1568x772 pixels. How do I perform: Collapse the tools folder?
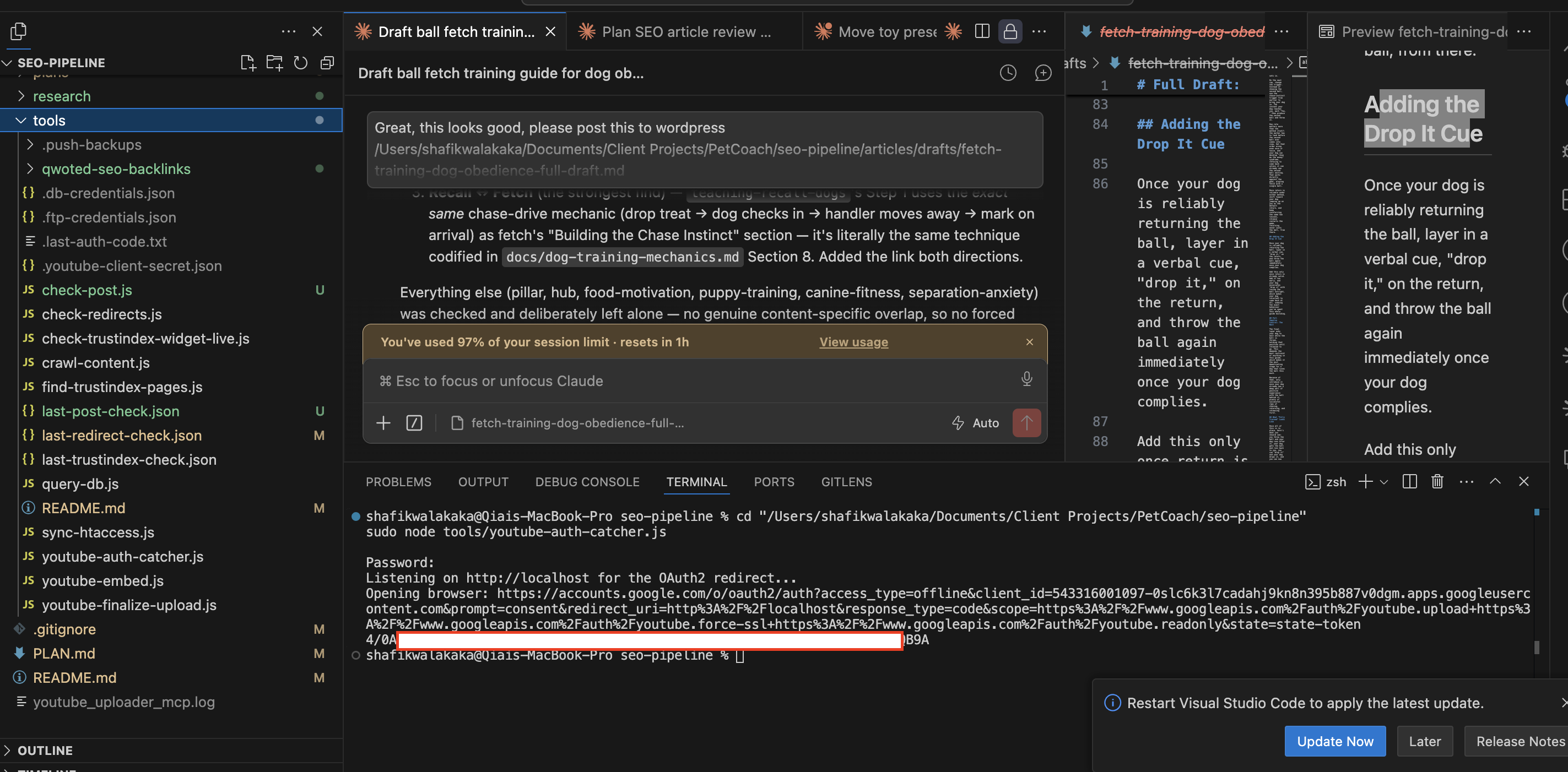coord(171,120)
